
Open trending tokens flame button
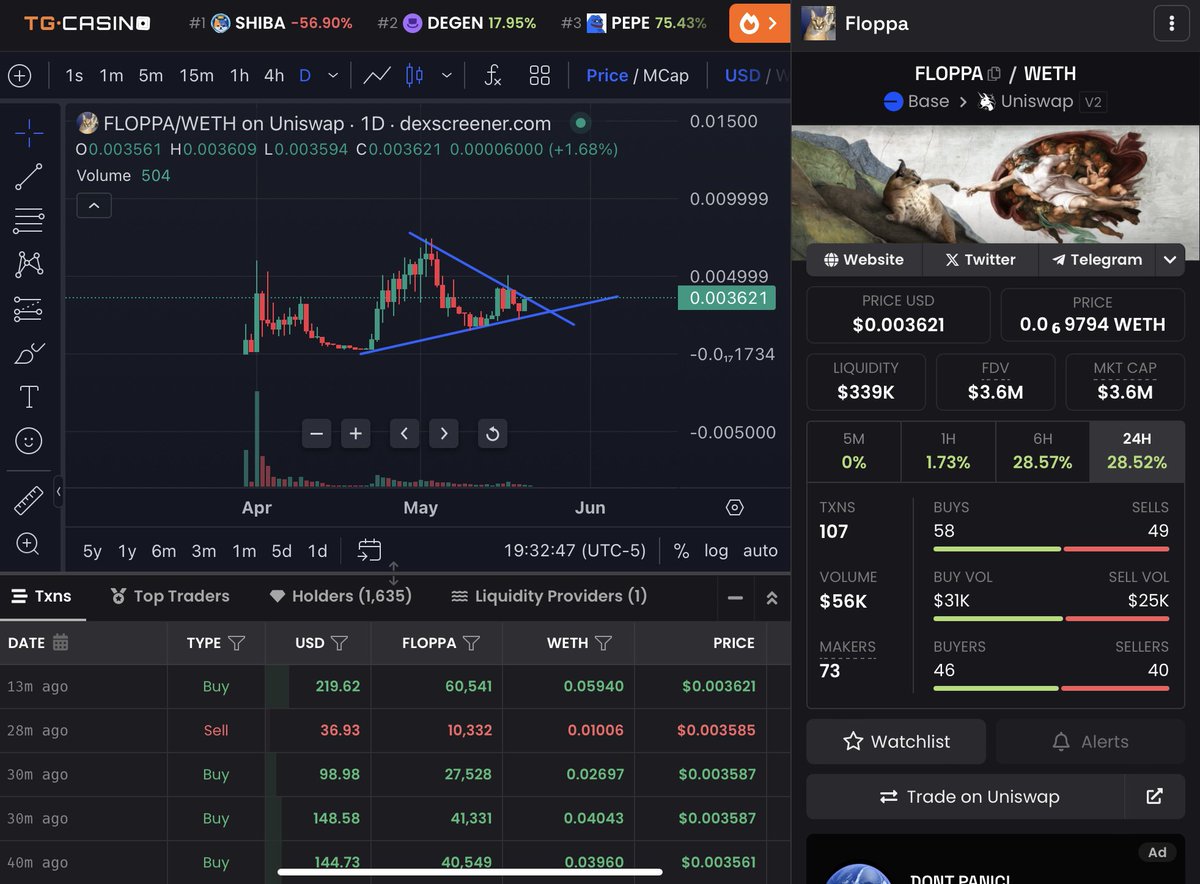coord(760,23)
